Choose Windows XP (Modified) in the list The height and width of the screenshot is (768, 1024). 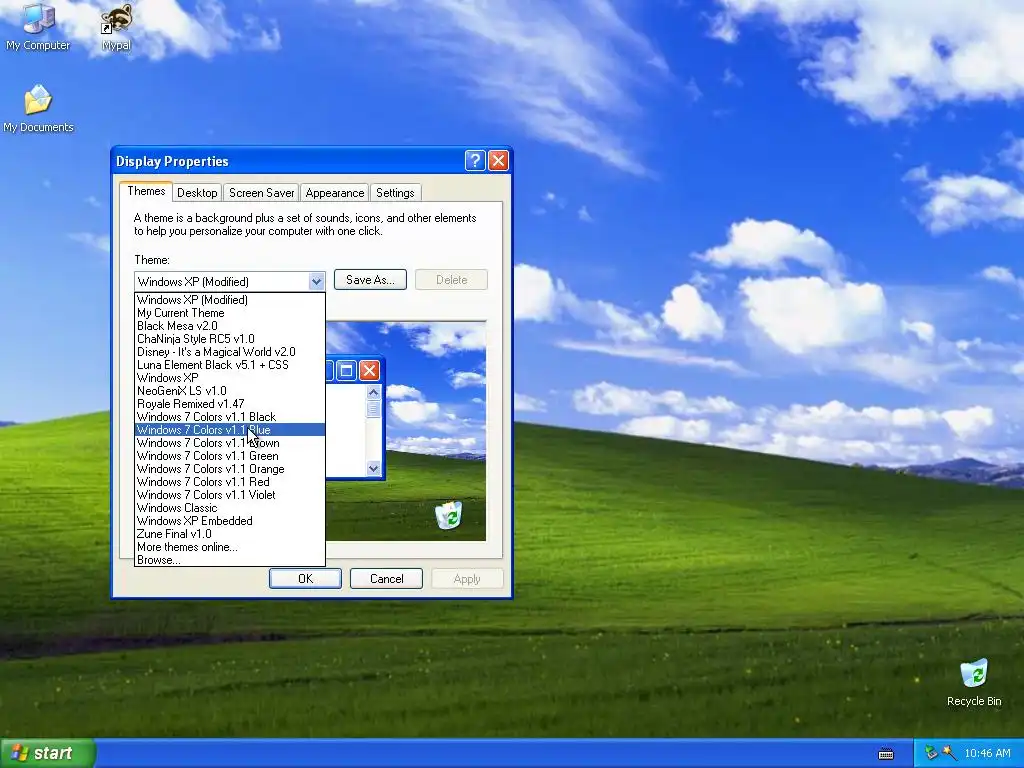coord(229,300)
